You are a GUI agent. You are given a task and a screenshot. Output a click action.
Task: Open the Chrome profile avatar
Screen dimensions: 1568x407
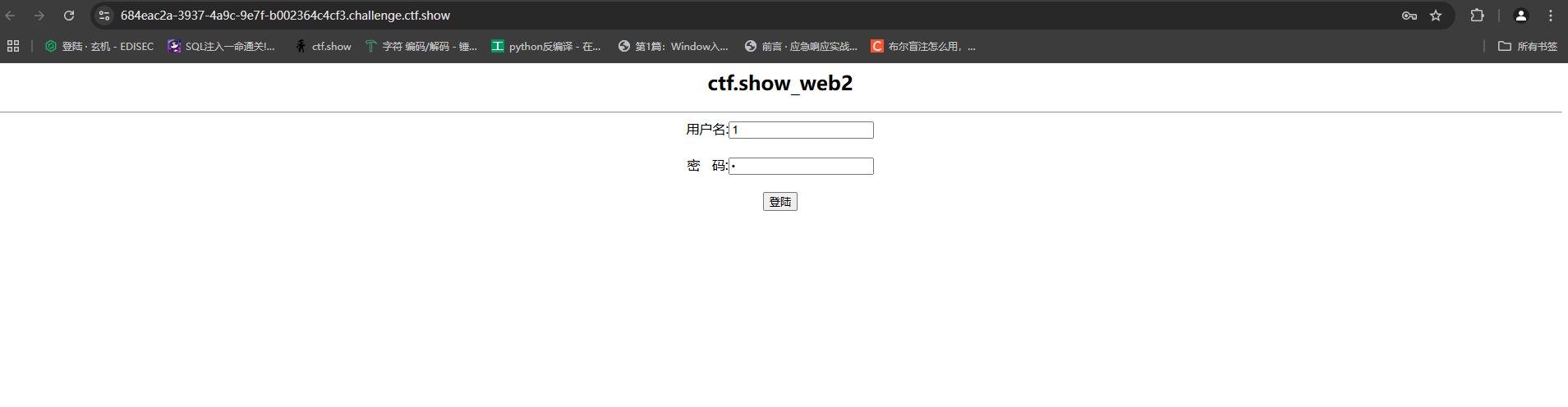pyautogui.click(x=1521, y=16)
